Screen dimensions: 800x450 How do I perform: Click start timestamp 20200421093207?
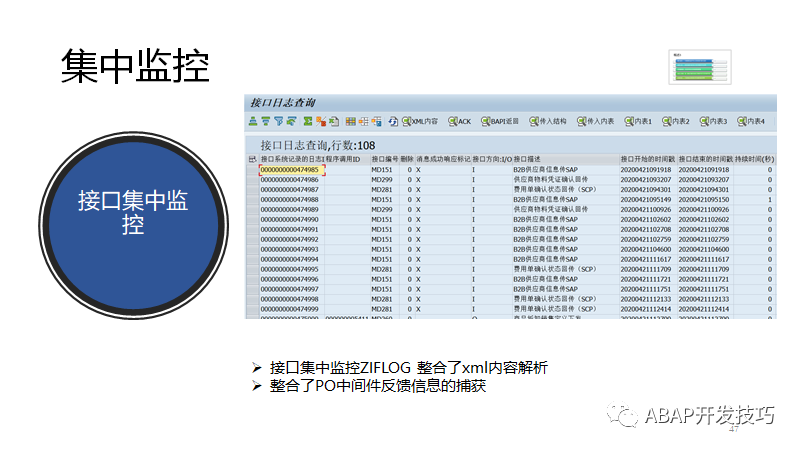646,180
